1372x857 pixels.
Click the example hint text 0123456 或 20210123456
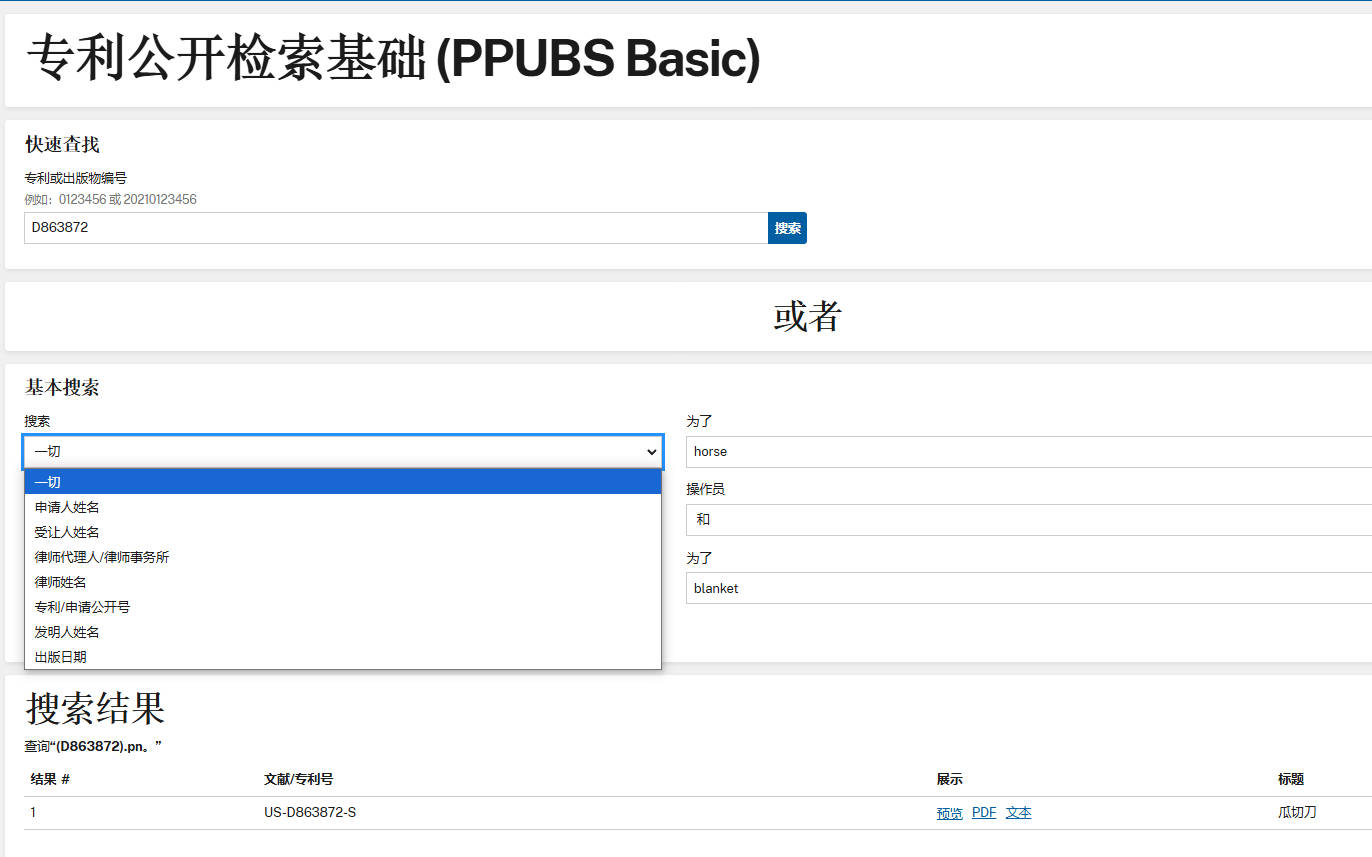click(128, 199)
